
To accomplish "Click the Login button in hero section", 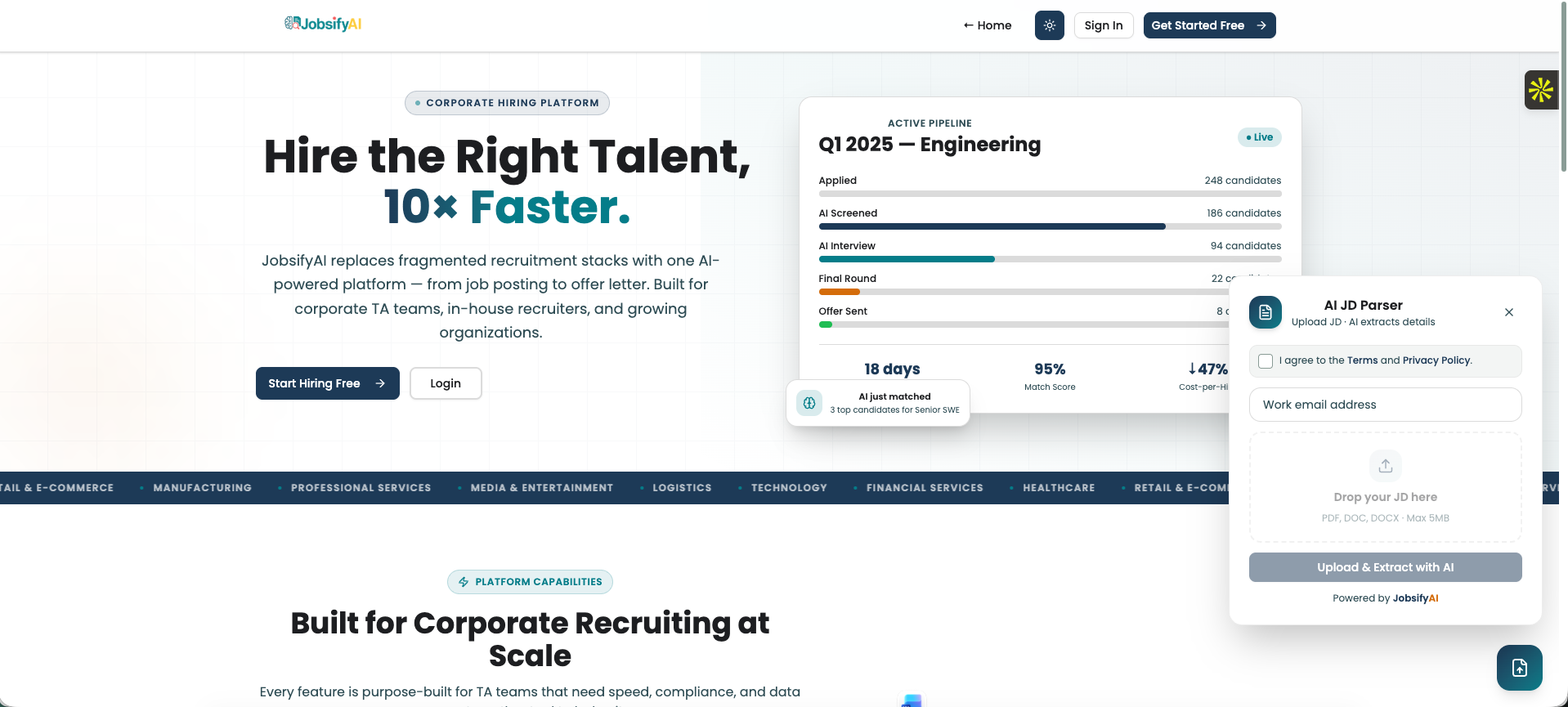I will [446, 383].
